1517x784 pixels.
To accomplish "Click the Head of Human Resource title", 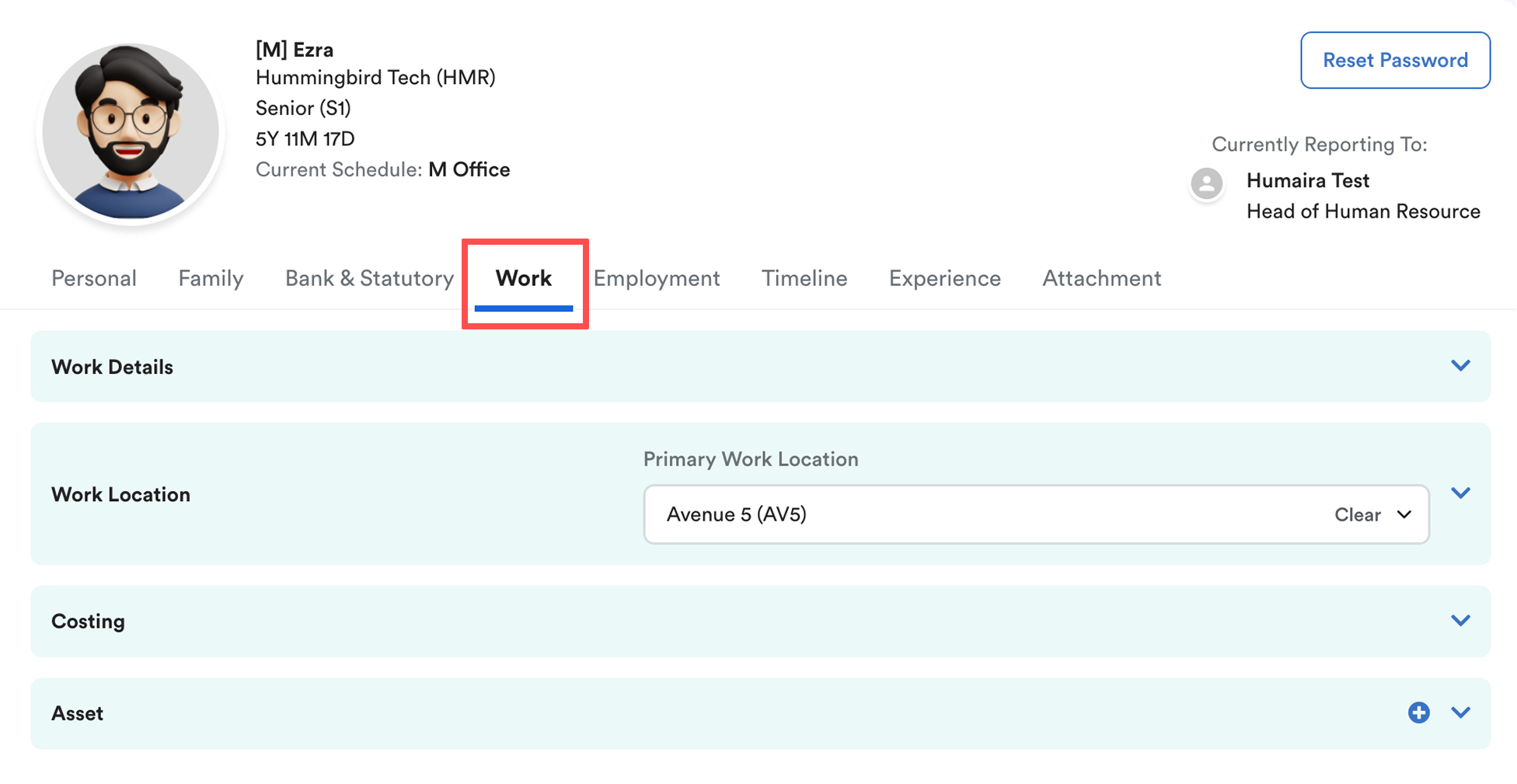I will click(1363, 211).
